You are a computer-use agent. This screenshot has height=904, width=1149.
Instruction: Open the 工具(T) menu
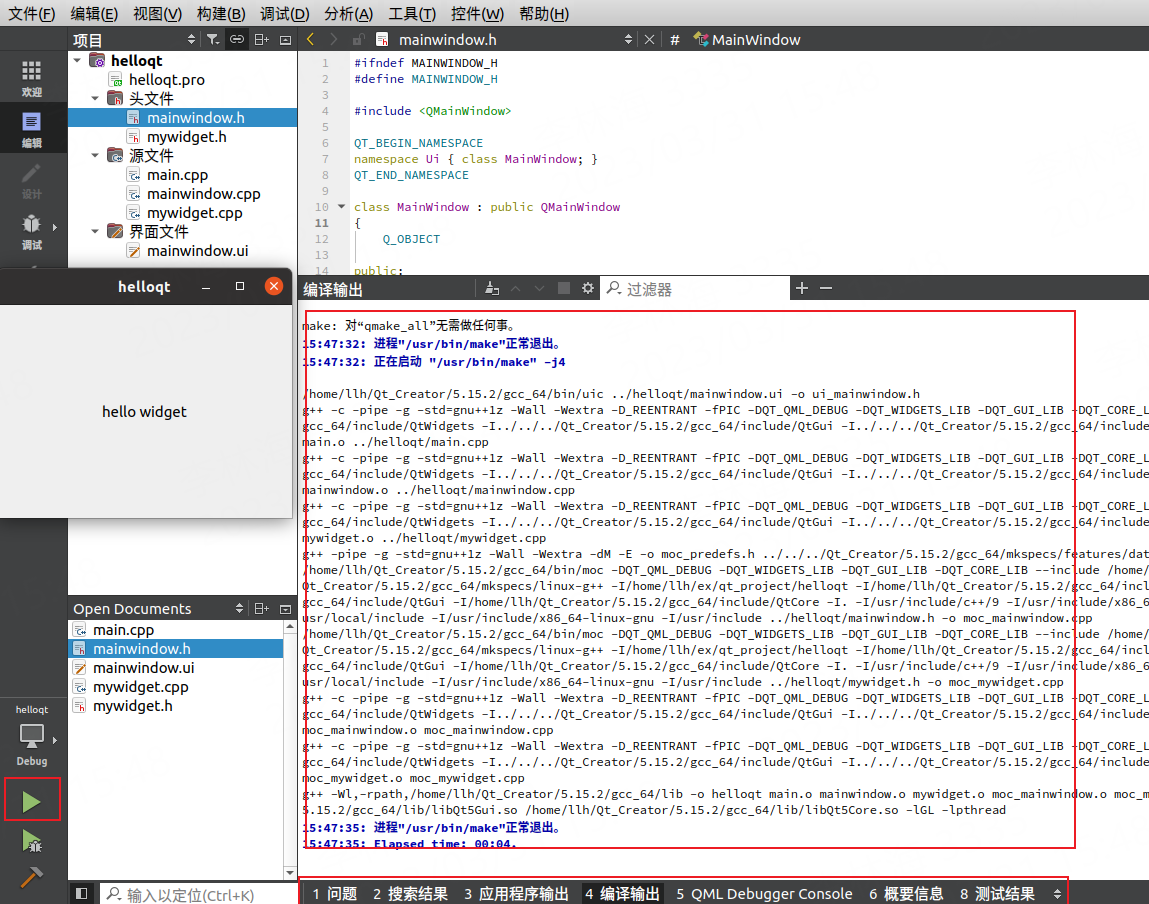pyautogui.click(x=412, y=14)
